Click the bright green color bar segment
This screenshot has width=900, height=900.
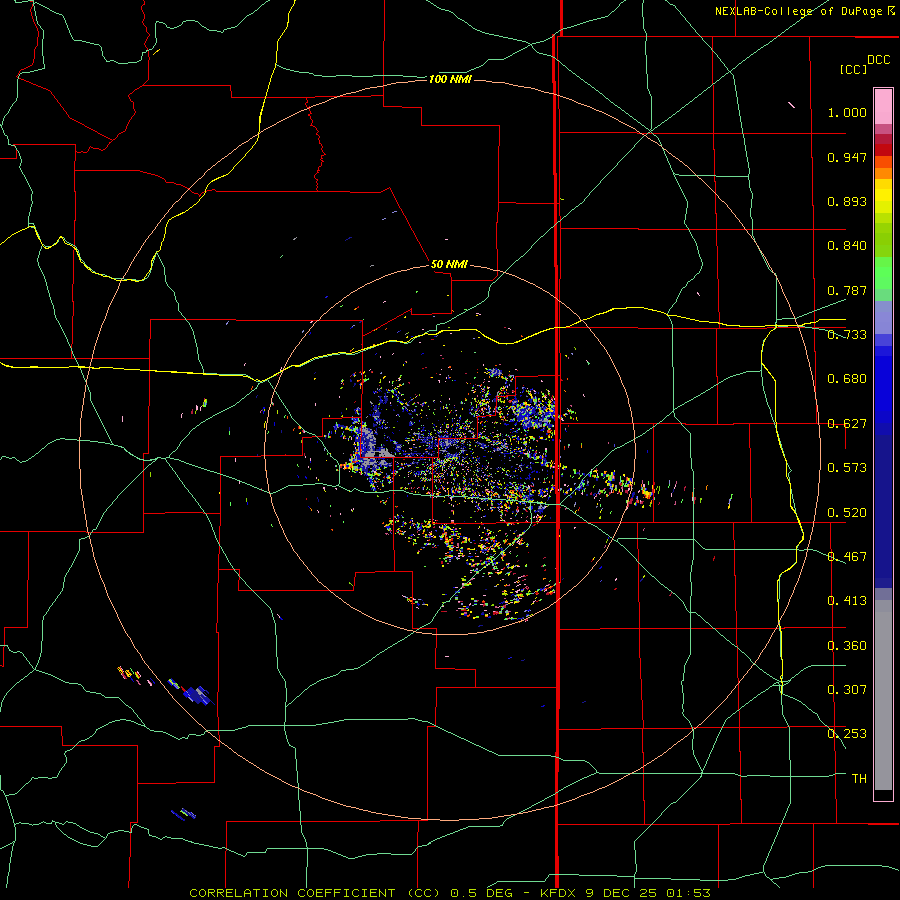click(883, 273)
